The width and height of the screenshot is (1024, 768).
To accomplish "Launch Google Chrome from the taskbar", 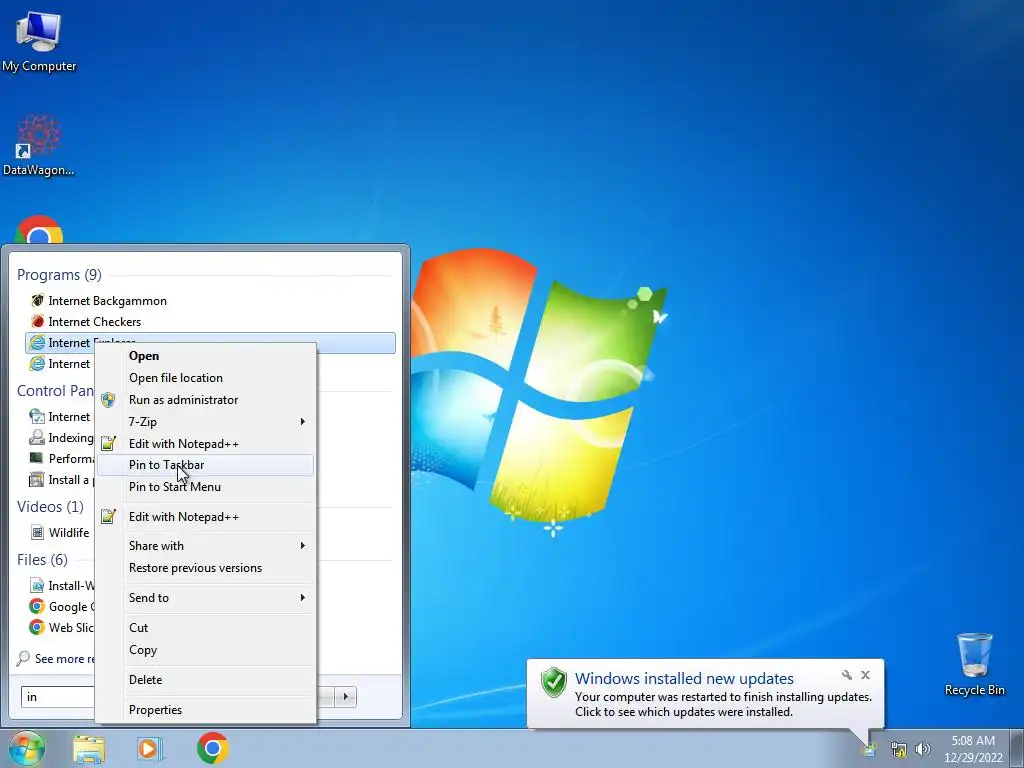I will click(212, 748).
